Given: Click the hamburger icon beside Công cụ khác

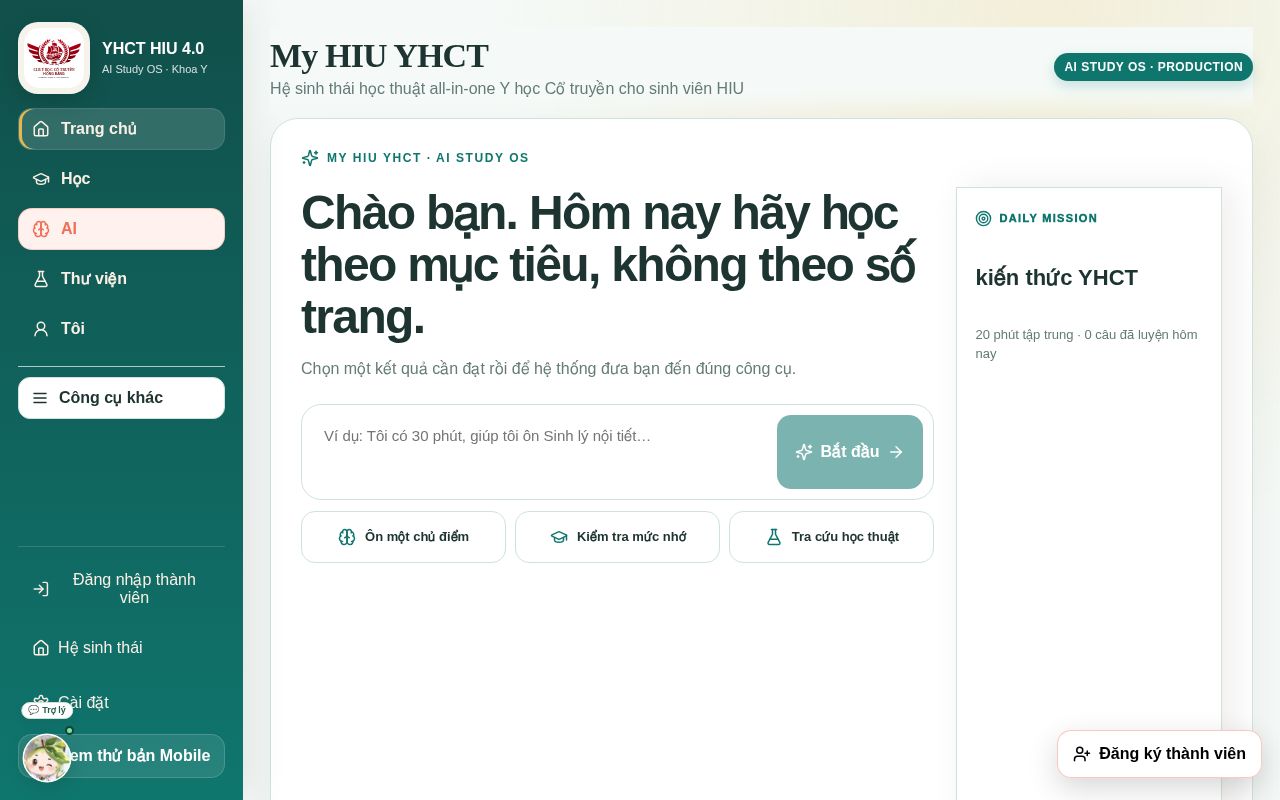Looking at the screenshot, I should (40, 398).
